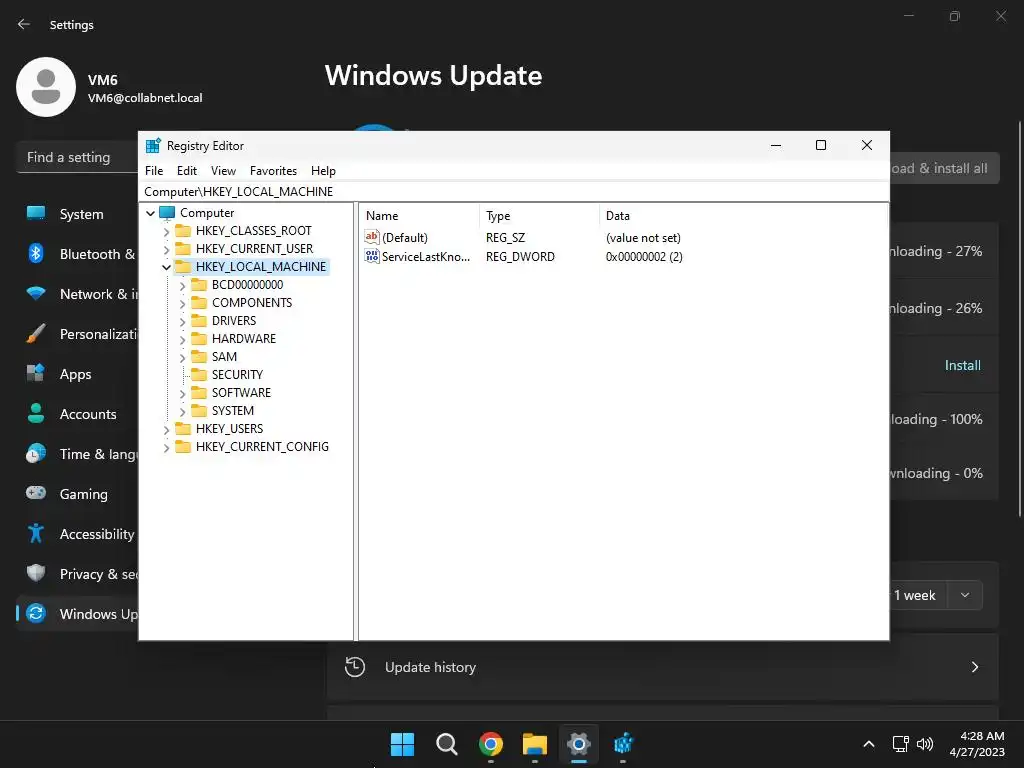This screenshot has height=768, width=1024.
Task: Select the 0x00000002 (2) data cell
Action: pyautogui.click(x=644, y=257)
